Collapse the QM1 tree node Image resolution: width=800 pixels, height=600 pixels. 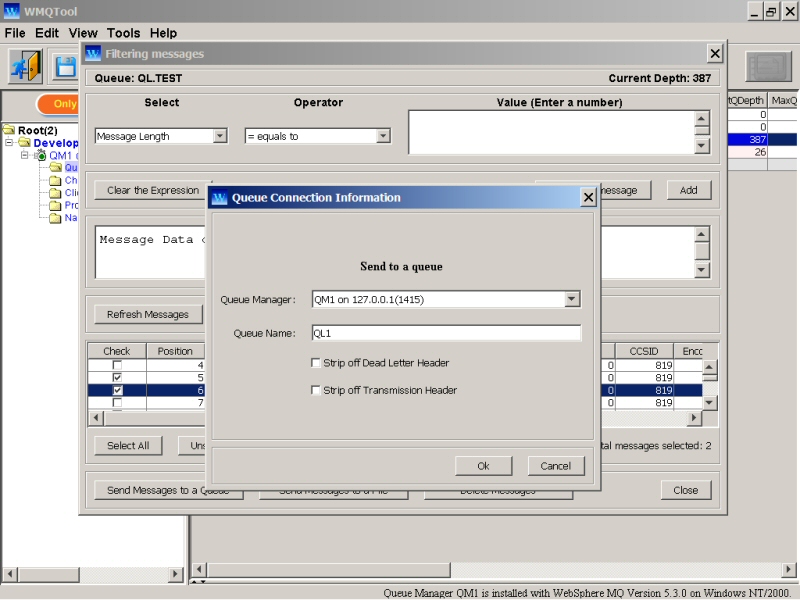click(x=24, y=155)
